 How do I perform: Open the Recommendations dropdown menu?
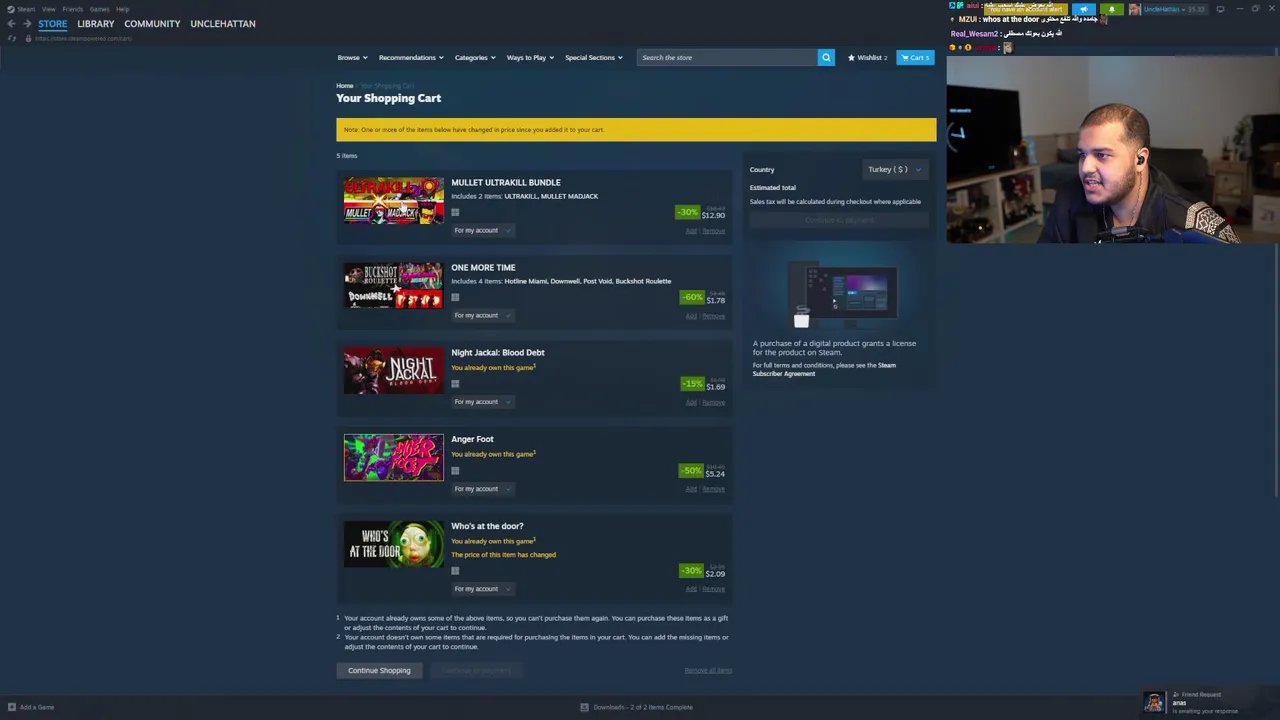coord(411,57)
